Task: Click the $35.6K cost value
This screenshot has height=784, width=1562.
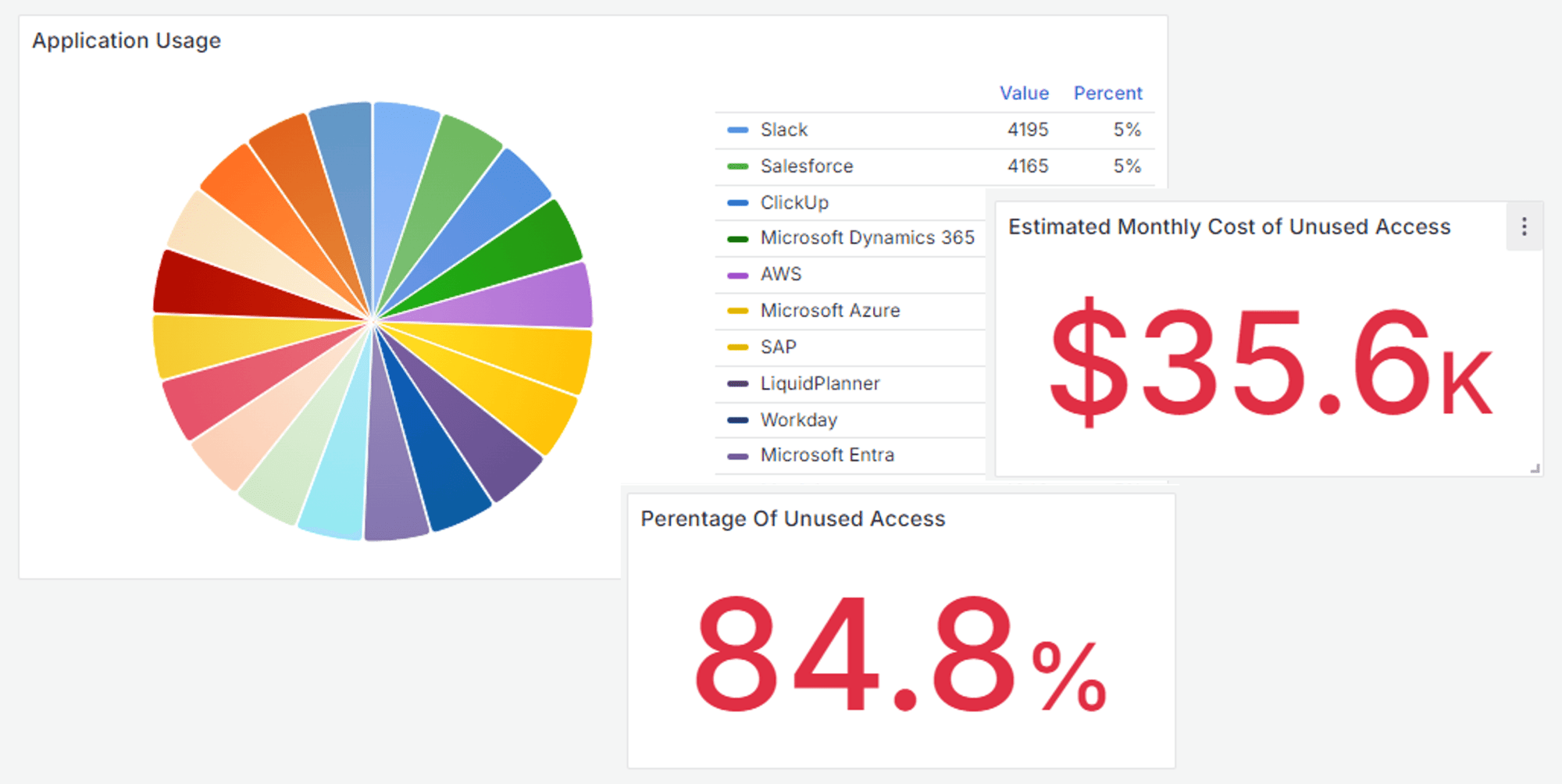Action: coord(1271,362)
